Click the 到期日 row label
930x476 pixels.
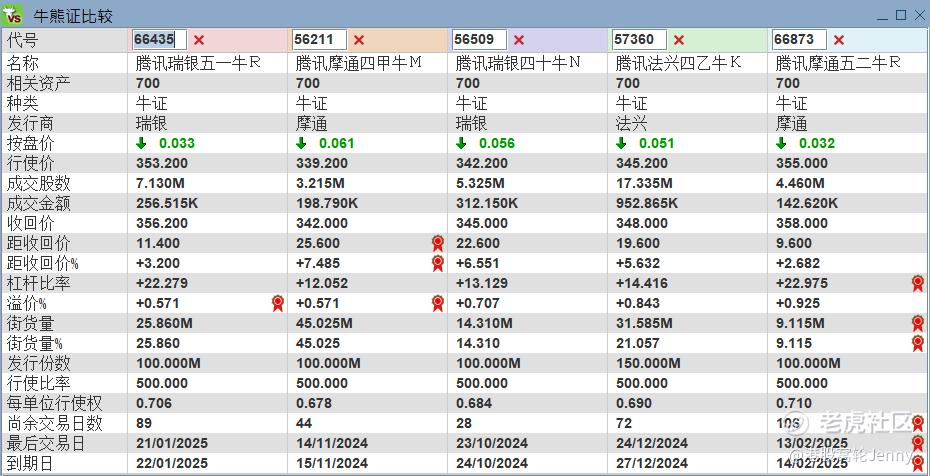[30, 464]
